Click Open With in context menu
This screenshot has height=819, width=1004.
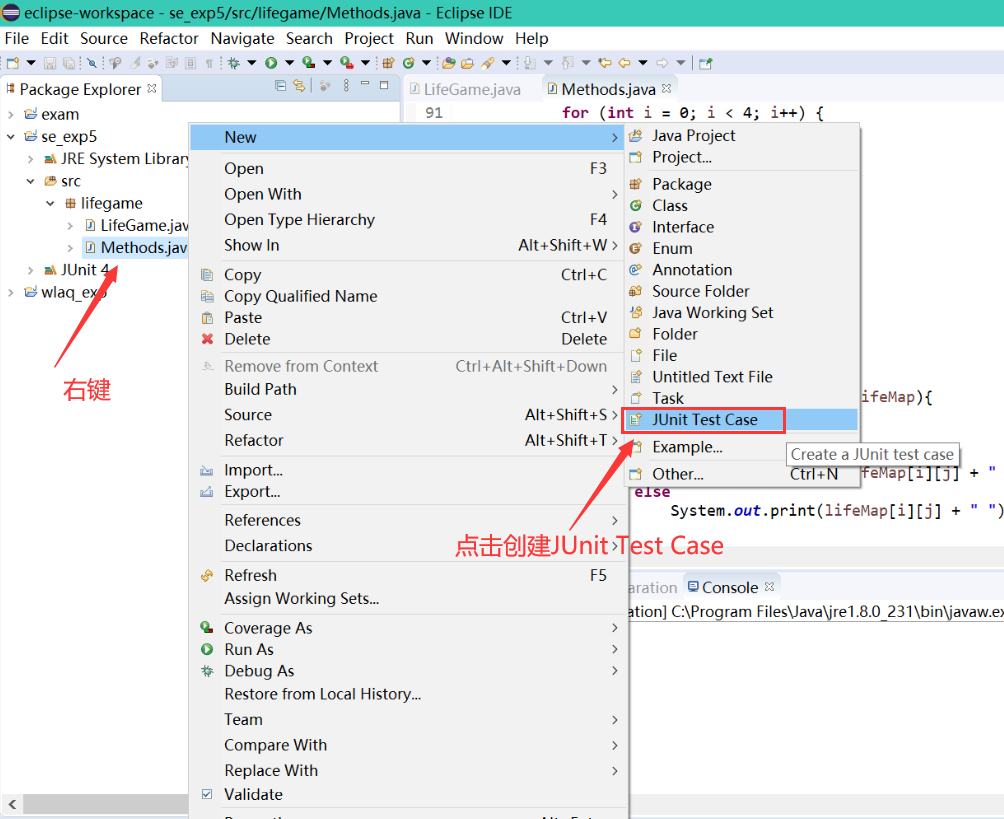(408, 194)
